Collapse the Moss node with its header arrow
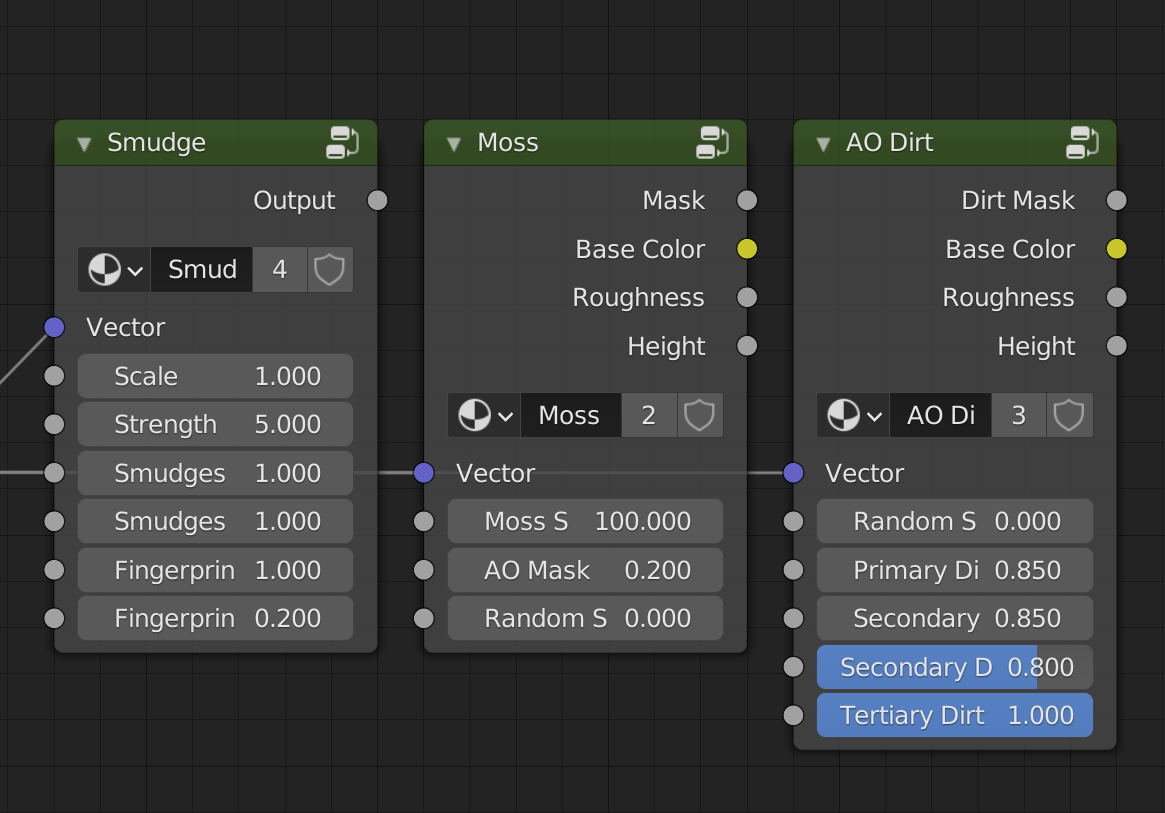 point(454,142)
